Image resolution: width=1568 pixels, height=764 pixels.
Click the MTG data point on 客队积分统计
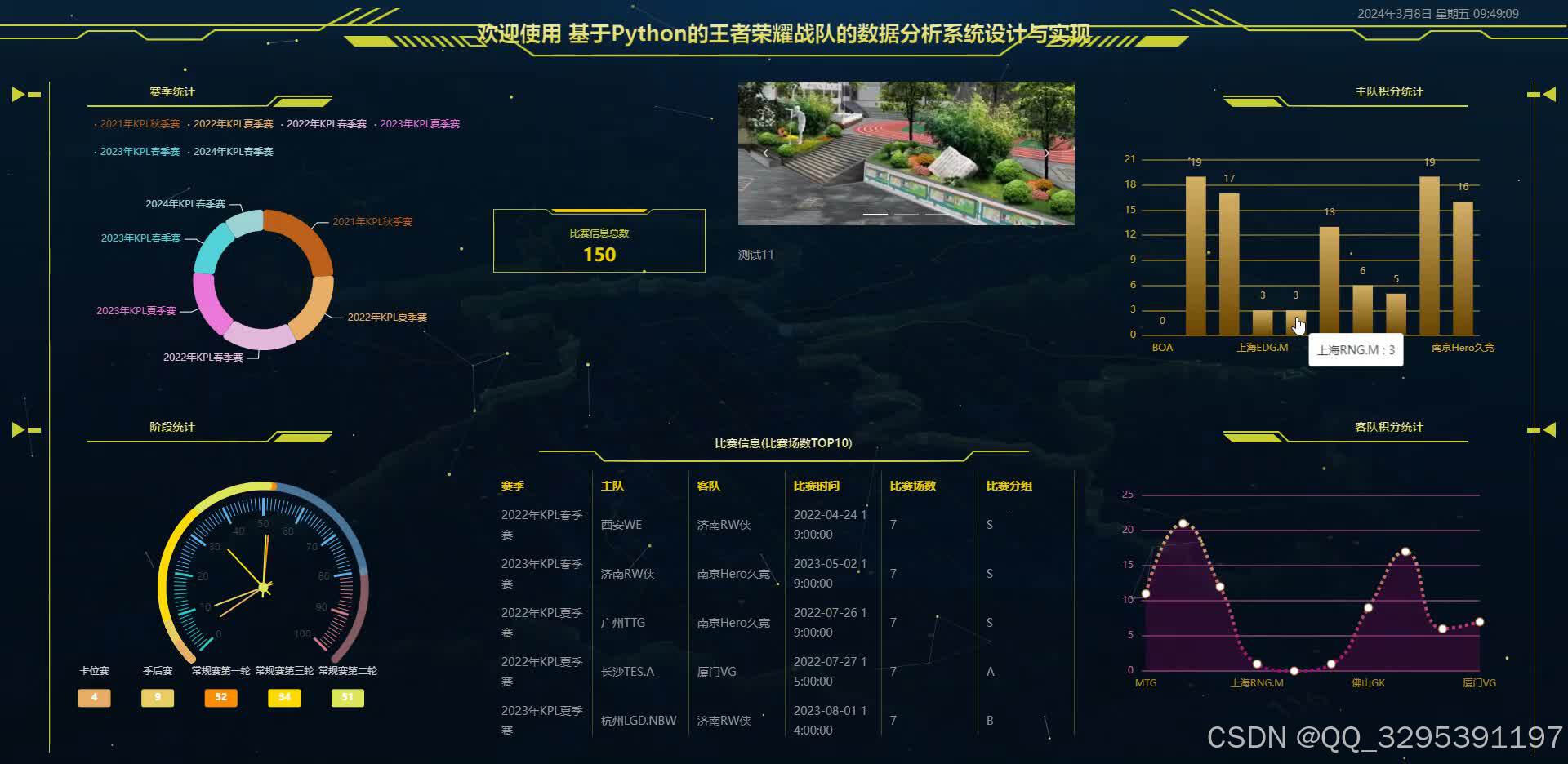(1146, 593)
